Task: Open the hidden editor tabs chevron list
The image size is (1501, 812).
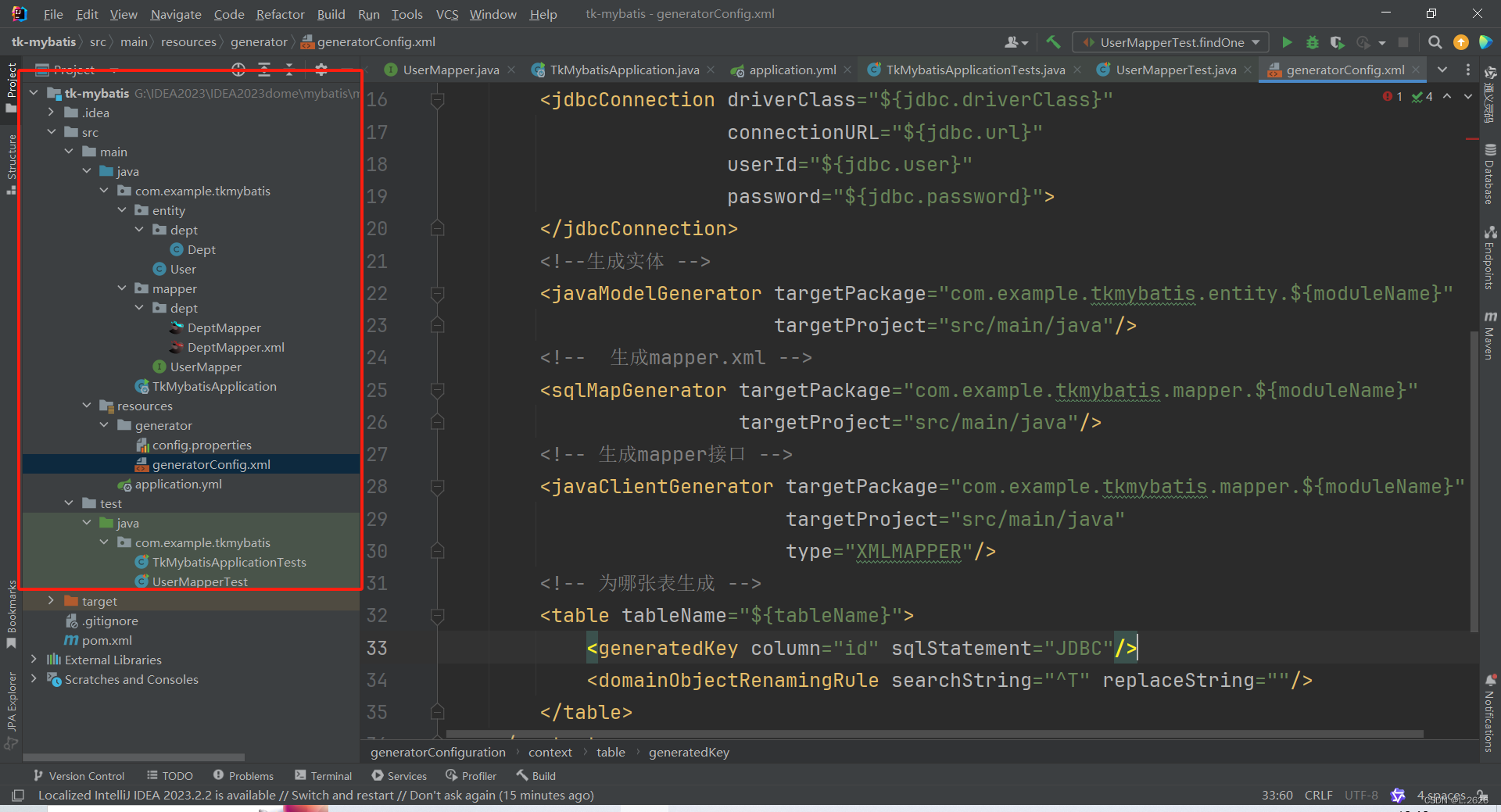Action: pos(1442,70)
